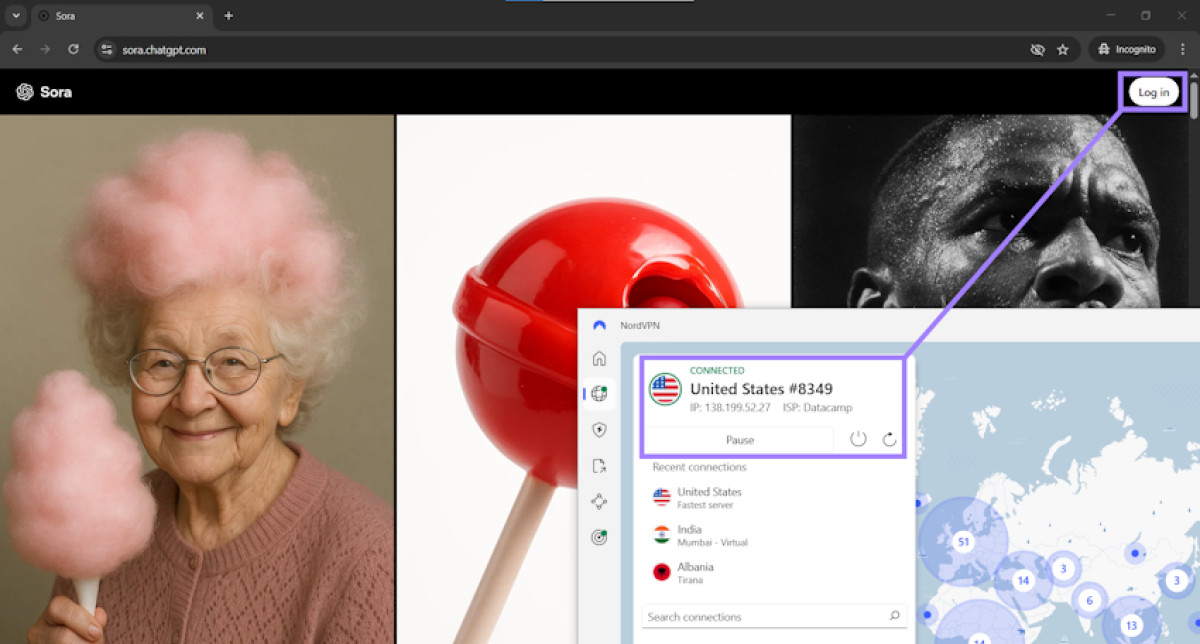Image resolution: width=1200 pixels, height=644 pixels.
Task: Open the NordVPN Home section
Action: pos(599,358)
